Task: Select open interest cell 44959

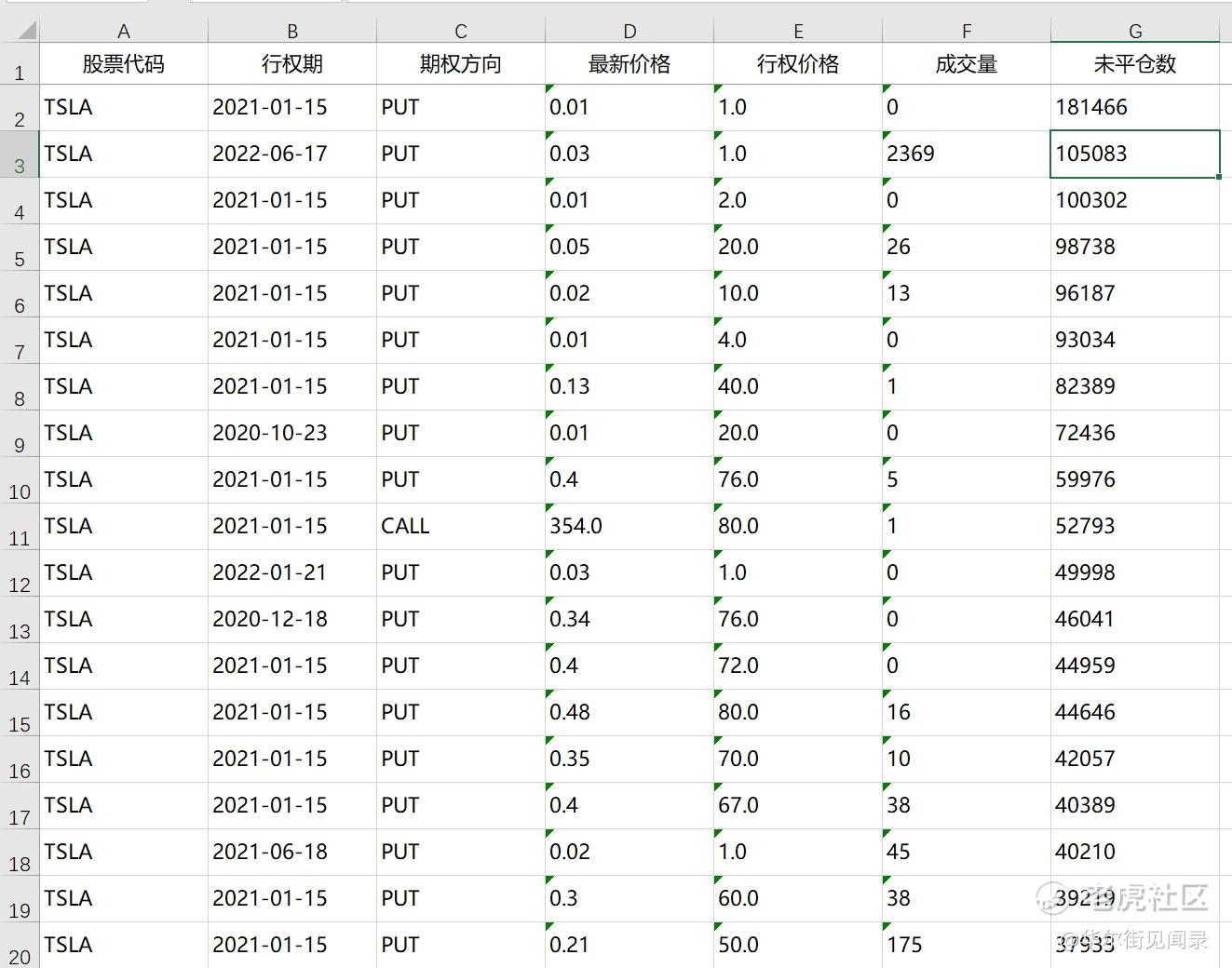Action: [1134, 665]
